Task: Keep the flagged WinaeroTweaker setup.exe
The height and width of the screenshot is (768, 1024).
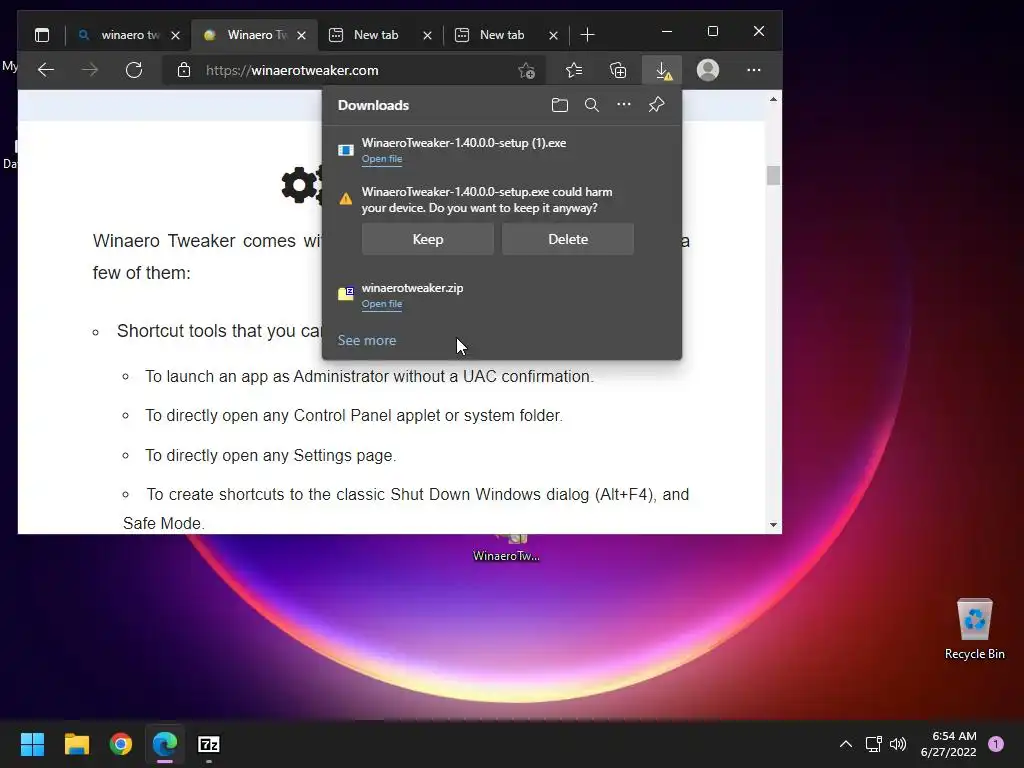Action: tap(428, 239)
